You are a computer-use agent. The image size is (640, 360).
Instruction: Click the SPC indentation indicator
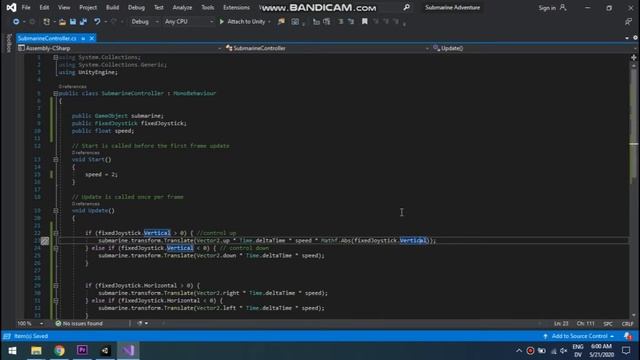tap(608, 323)
